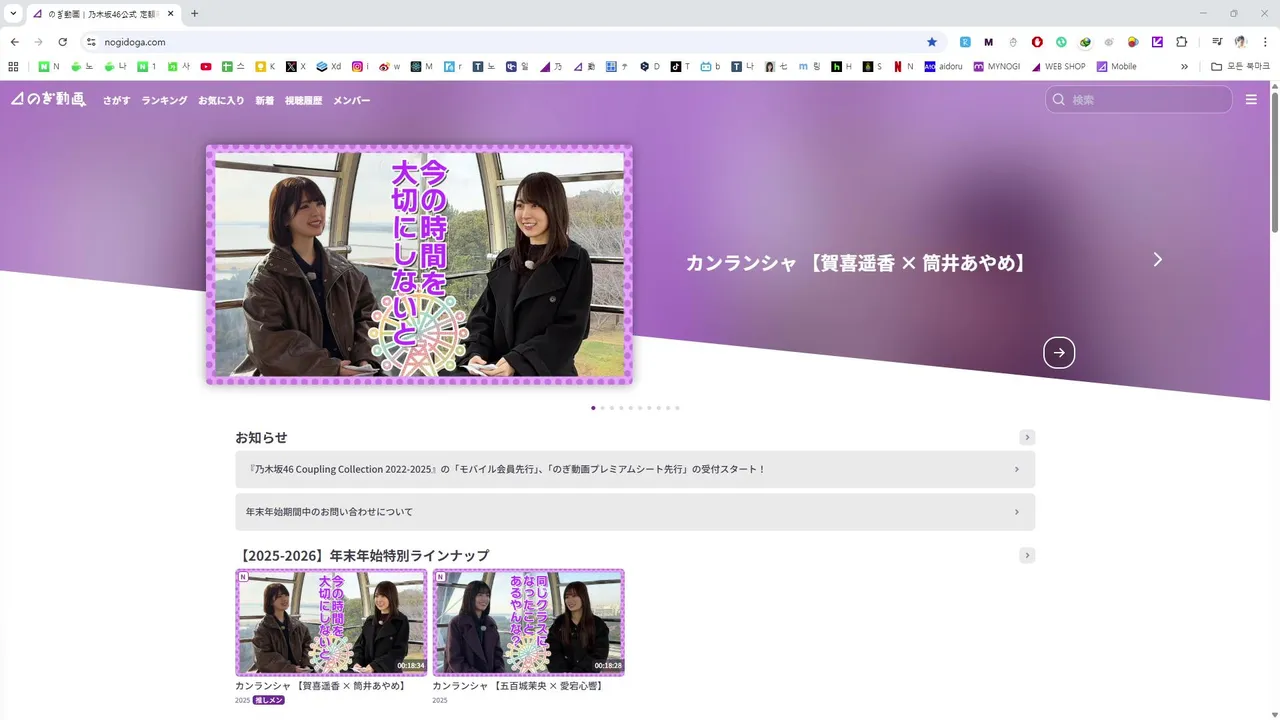This screenshot has width=1280, height=720.
Task: Bookmark this page with star icon
Action: tap(932, 42)
